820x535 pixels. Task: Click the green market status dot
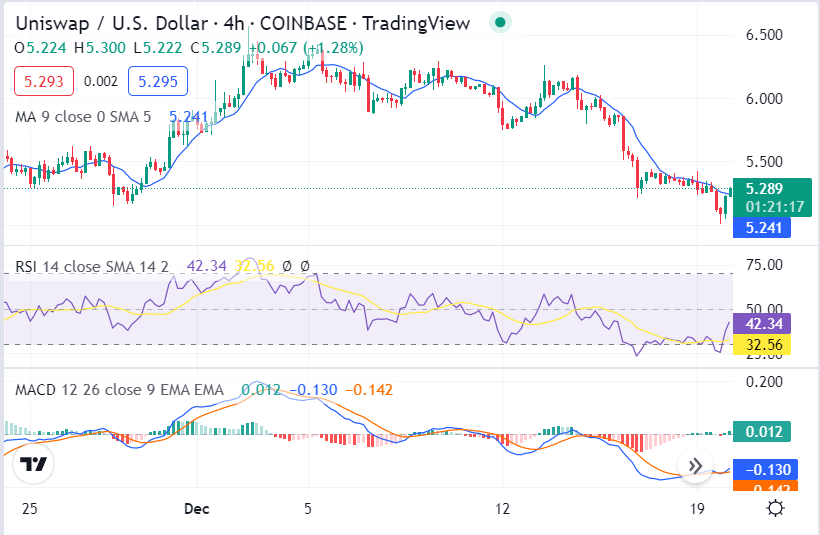pos(500,22)
